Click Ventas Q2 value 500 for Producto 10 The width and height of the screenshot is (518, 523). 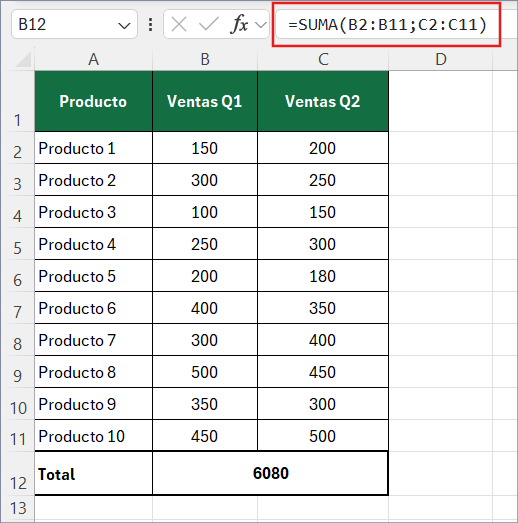[x=323, y=436]
